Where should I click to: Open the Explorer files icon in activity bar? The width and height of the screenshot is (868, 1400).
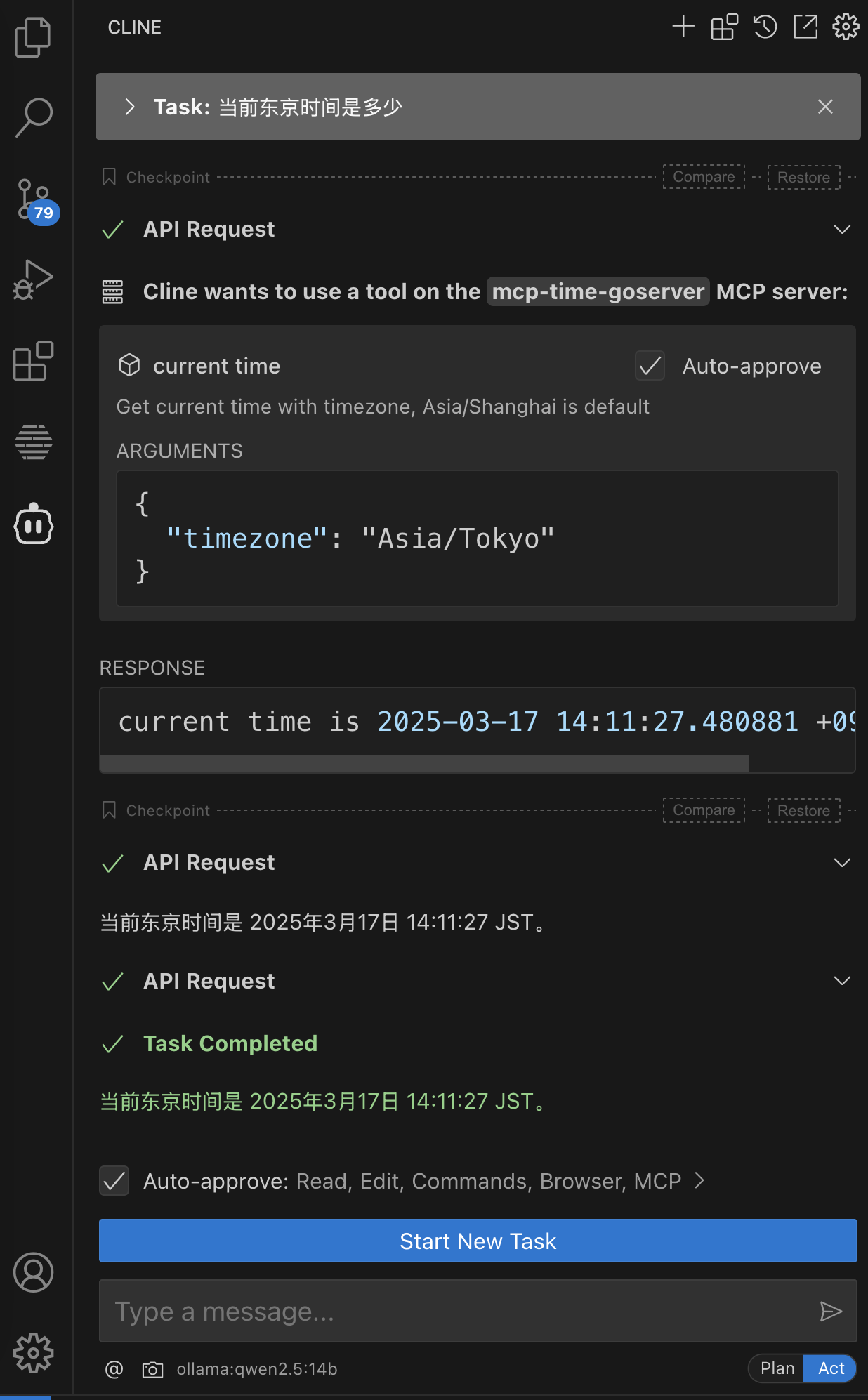33,37
